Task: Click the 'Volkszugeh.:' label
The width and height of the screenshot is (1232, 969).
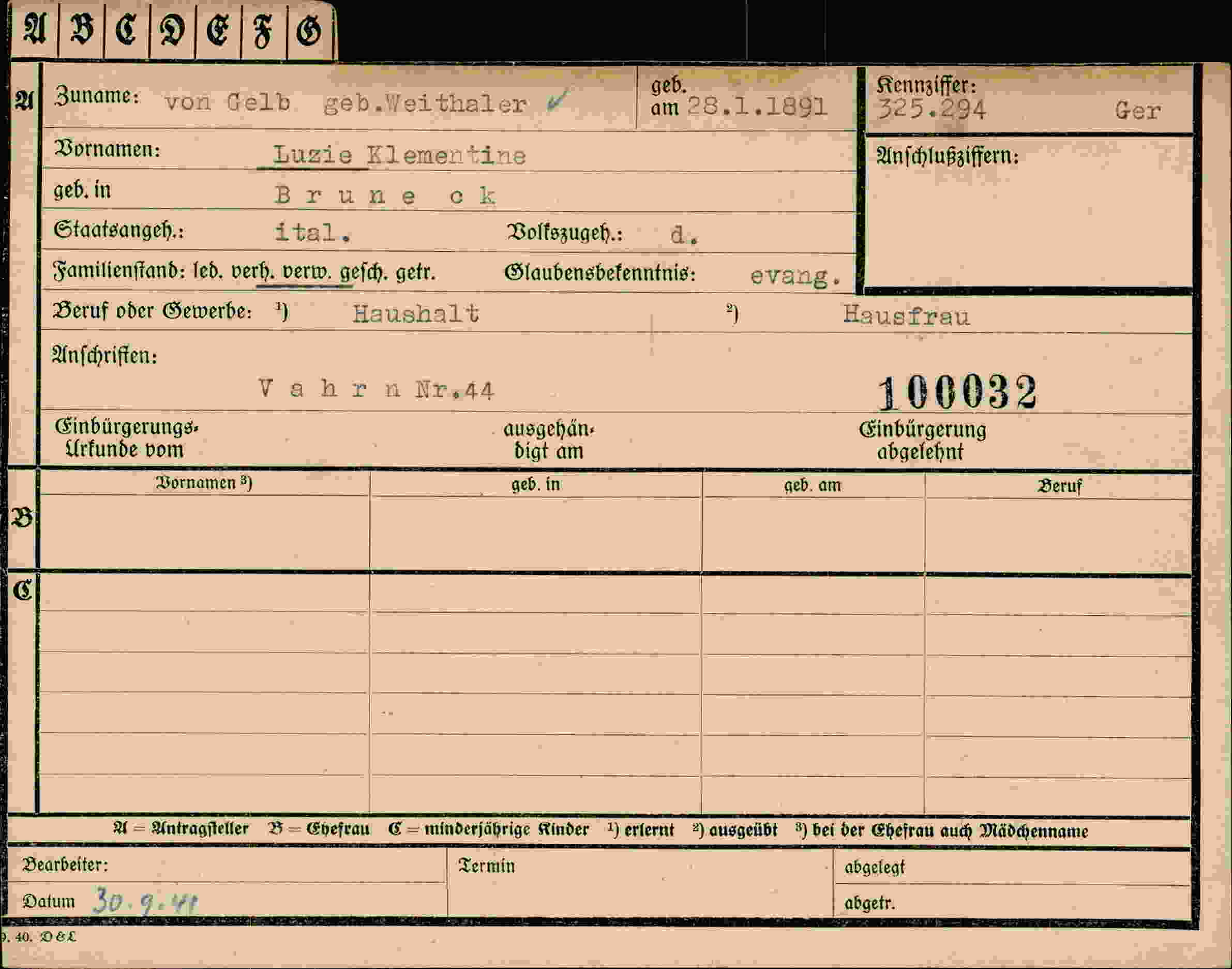Action: coord(565,233)
